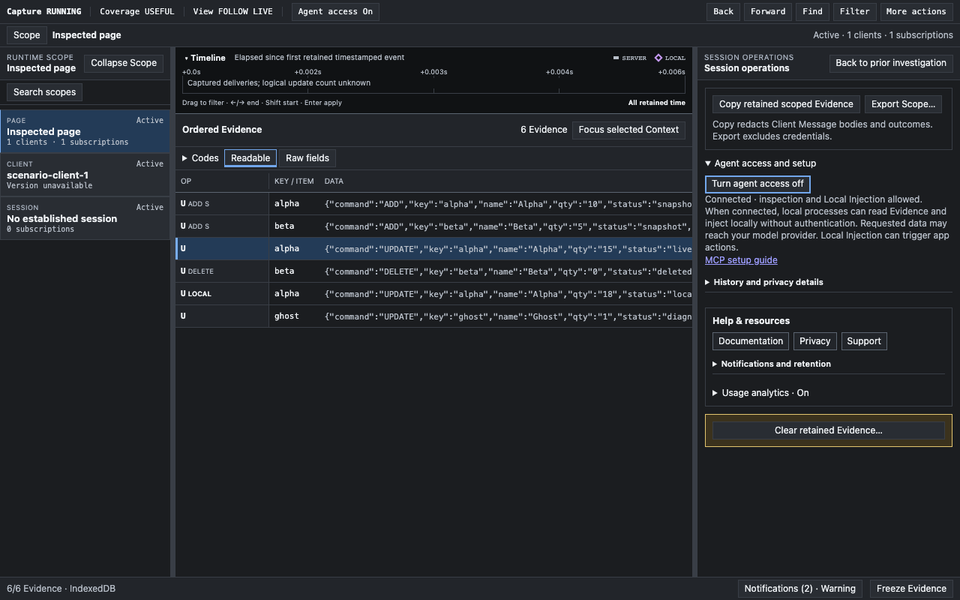The height and width of the screenshot is (600, 960).
Task: Open Notifications (2) Warning
Action: pos(800,589)
